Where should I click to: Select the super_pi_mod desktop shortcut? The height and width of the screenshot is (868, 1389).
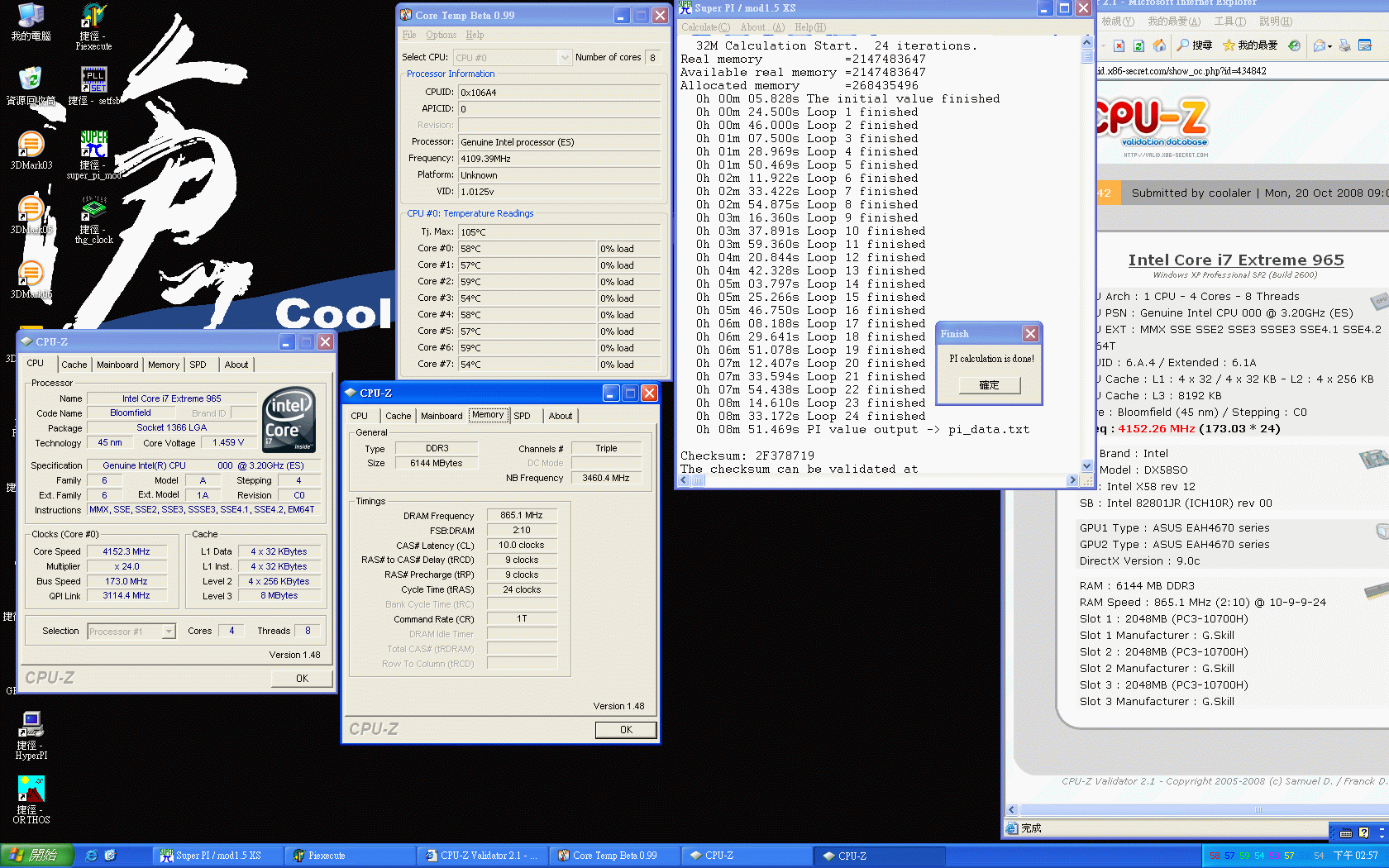(x=93, y=155)
